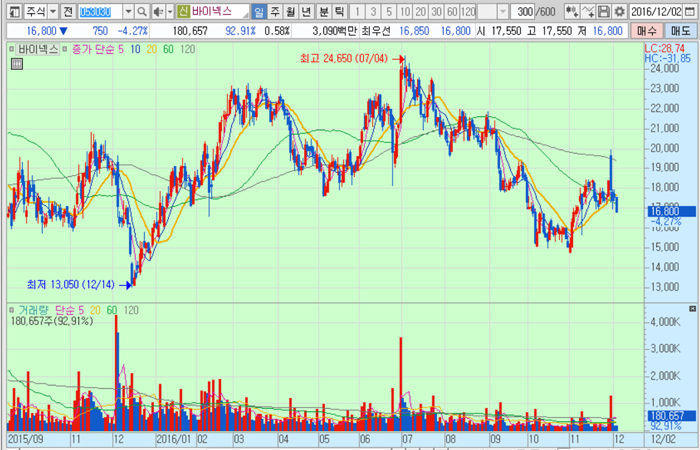Expand the dropdown next to speaker icon
700x450 pixels.
pos(168,11)
